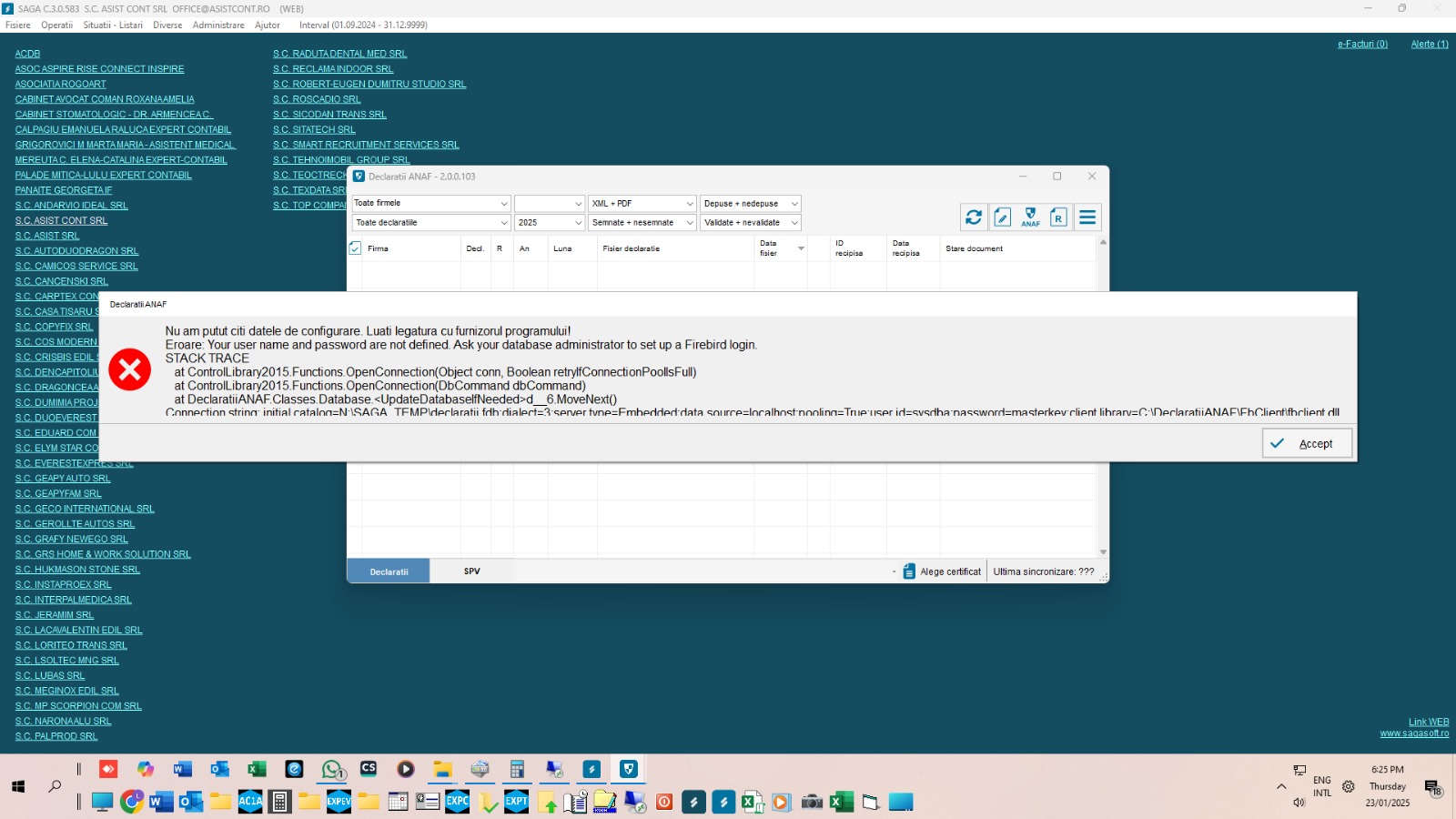Viewport: 1456px width, 819px height.
Task: Click the grid scrollbar up arrow
Action: [1103, 242]
